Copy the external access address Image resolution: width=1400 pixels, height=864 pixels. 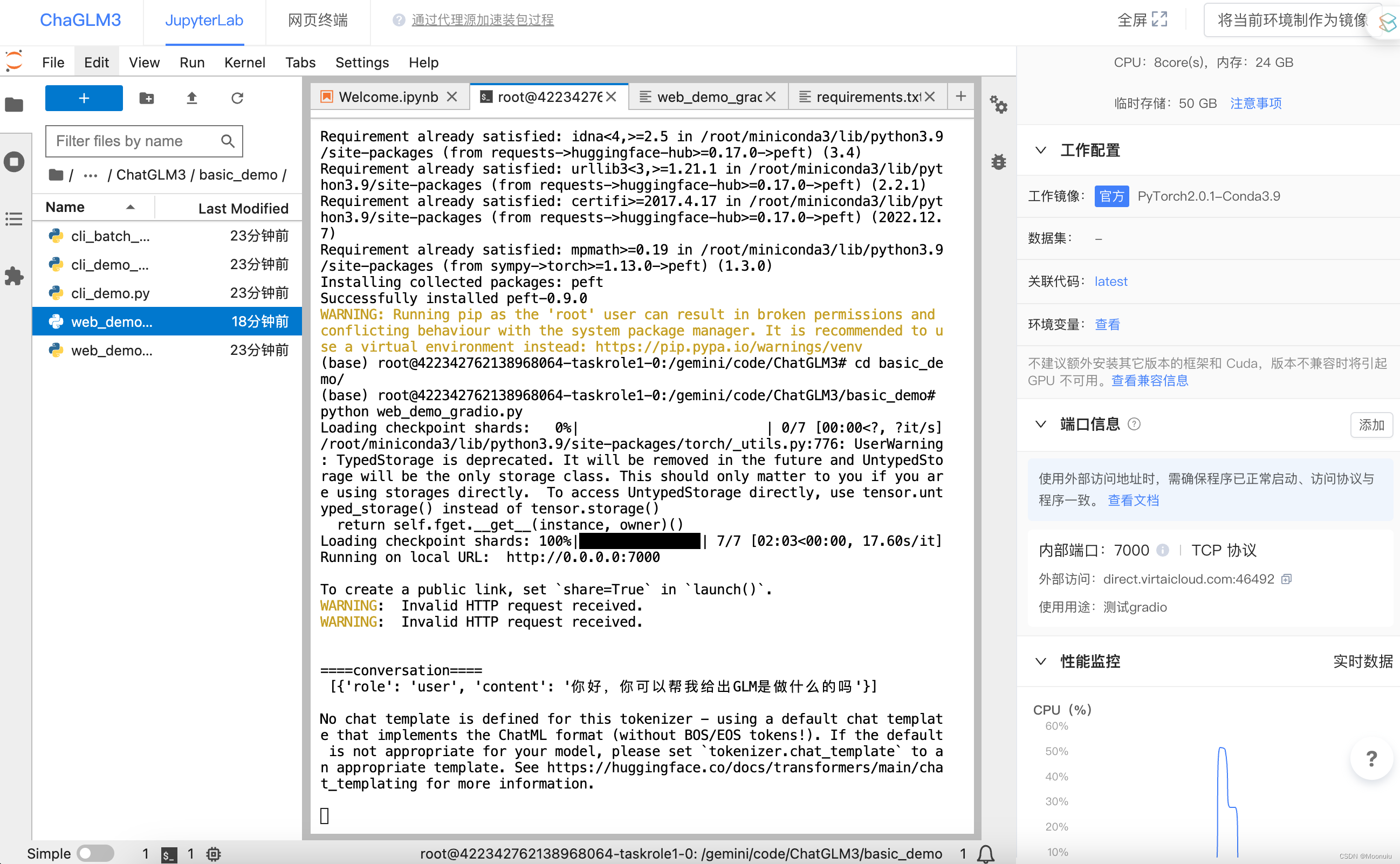point(1287,579)
